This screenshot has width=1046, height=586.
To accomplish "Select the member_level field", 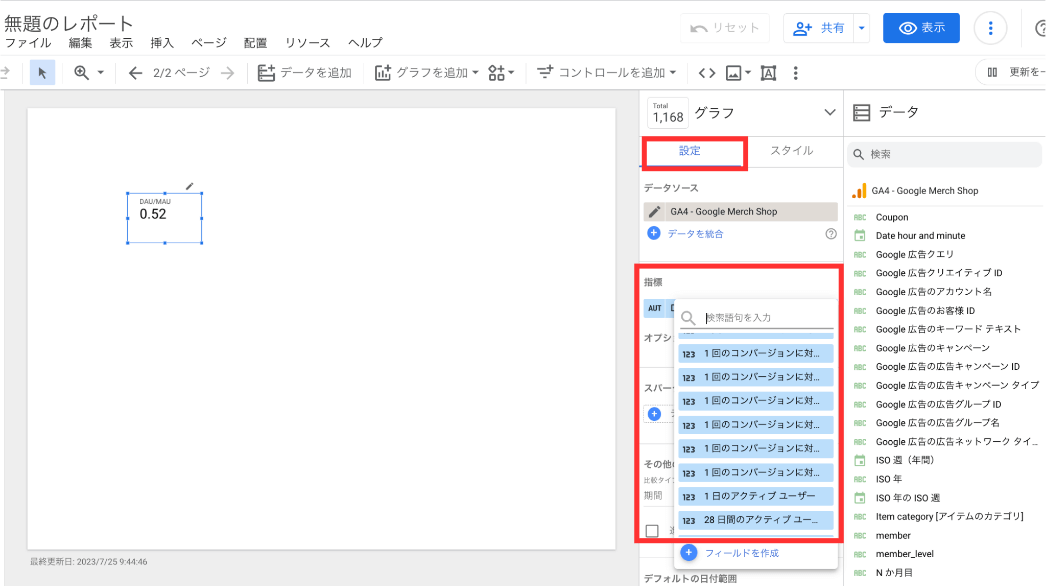I will [x=905, y=554].
